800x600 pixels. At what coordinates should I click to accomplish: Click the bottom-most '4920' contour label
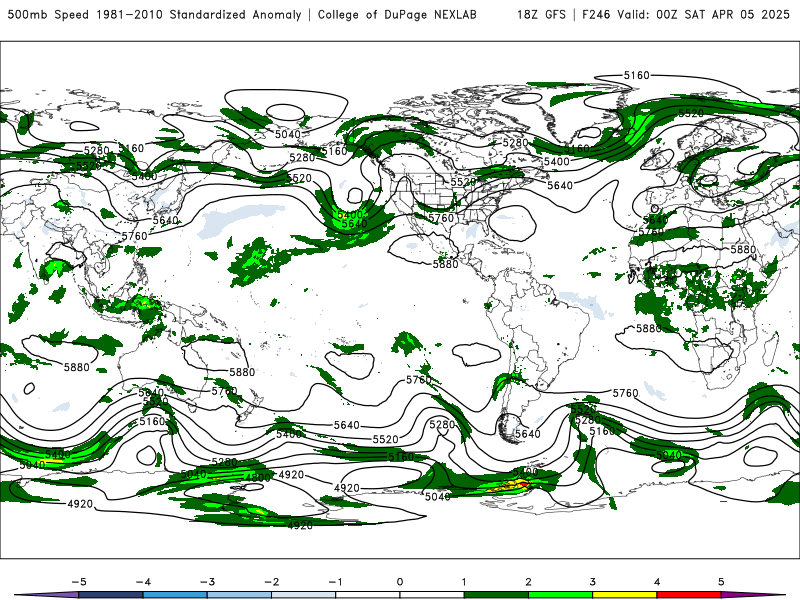tap(299, 526)
